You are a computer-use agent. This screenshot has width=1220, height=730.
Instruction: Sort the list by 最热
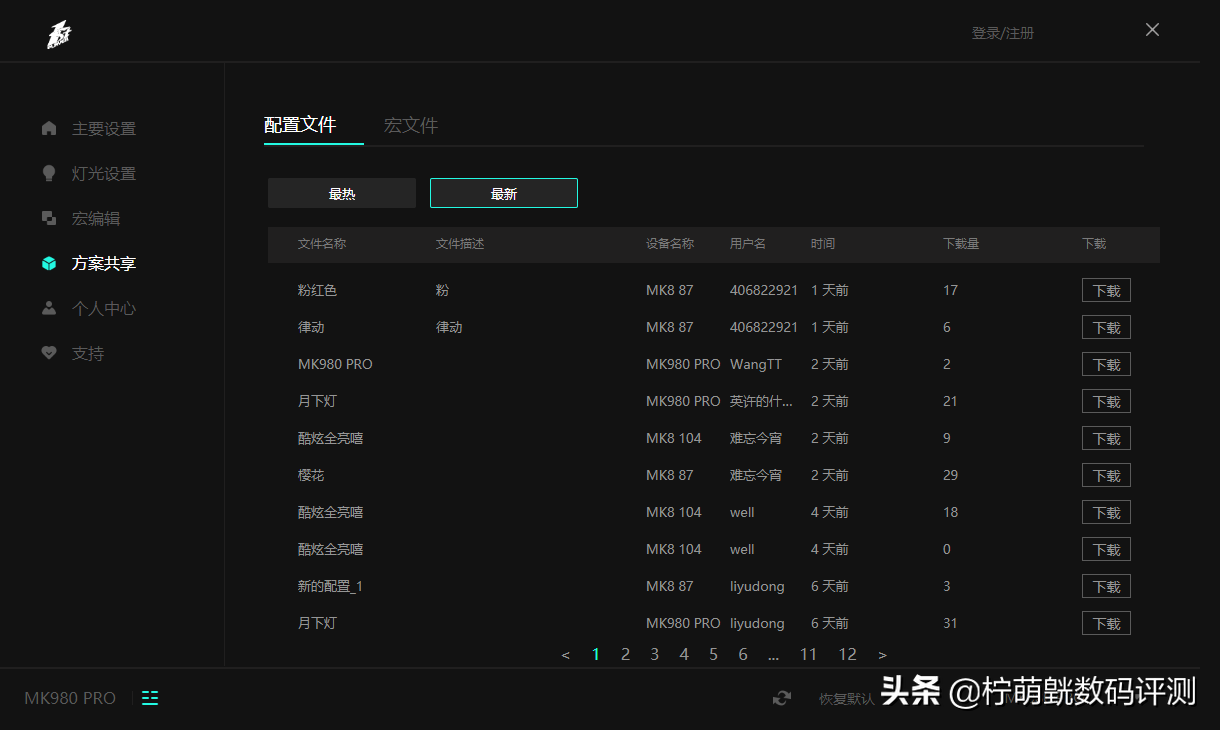tap(342, 194)
